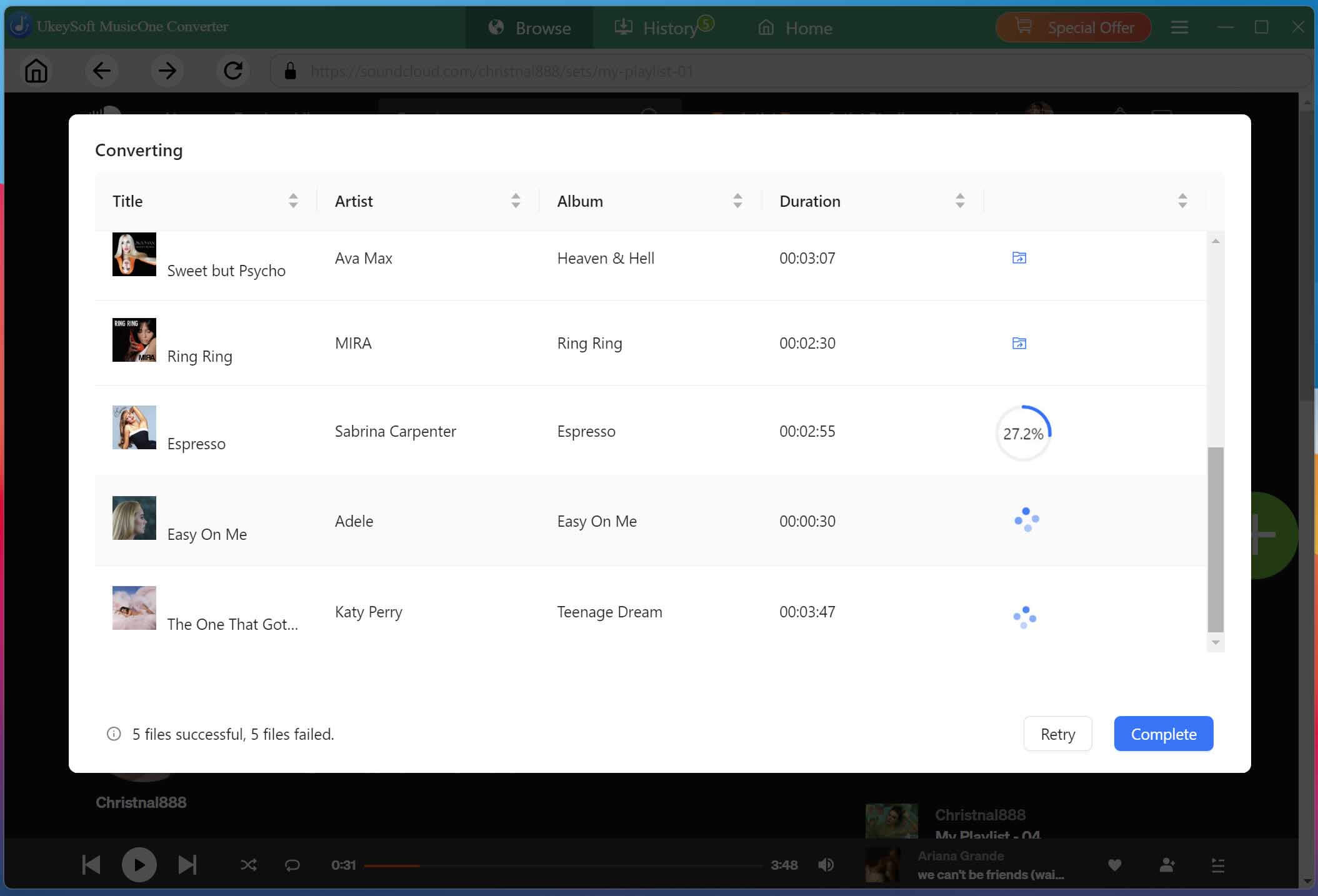Click the 'Ariana Grande' artist name in player
Image resolution: width=1318 pixels, height=896 pixels.
[x=961, y=856]
